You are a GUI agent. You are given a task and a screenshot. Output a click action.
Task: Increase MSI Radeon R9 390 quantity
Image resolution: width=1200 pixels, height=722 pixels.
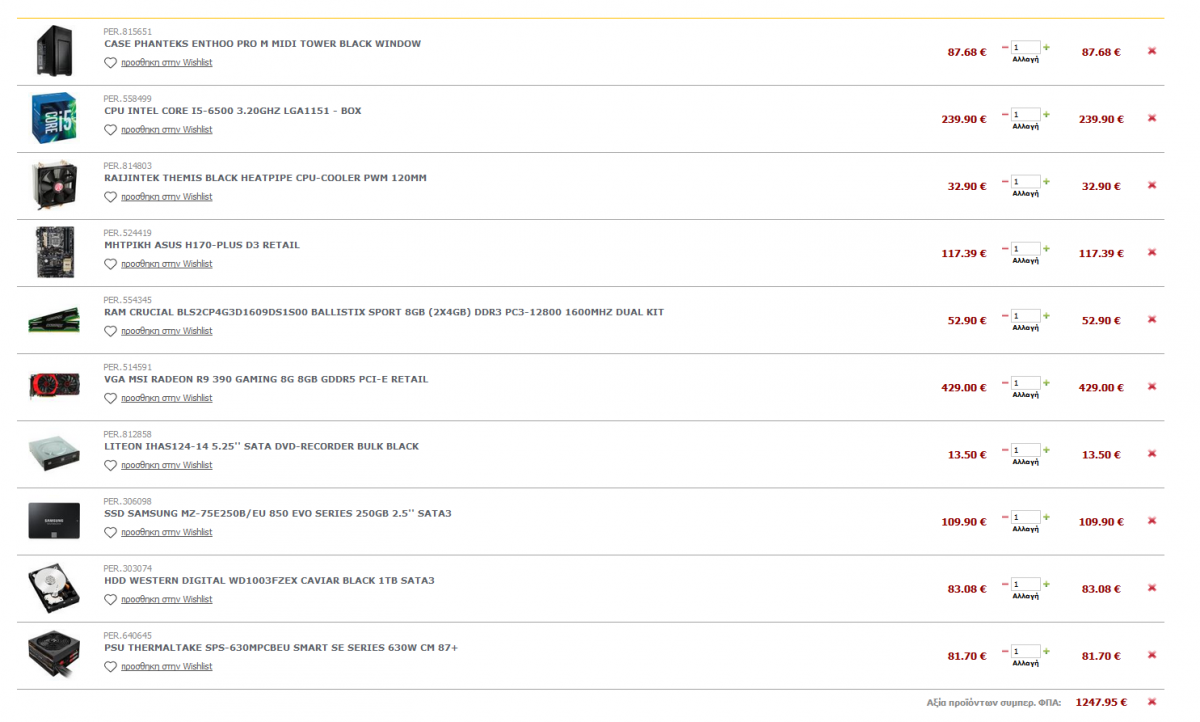tap(1047, 382)
